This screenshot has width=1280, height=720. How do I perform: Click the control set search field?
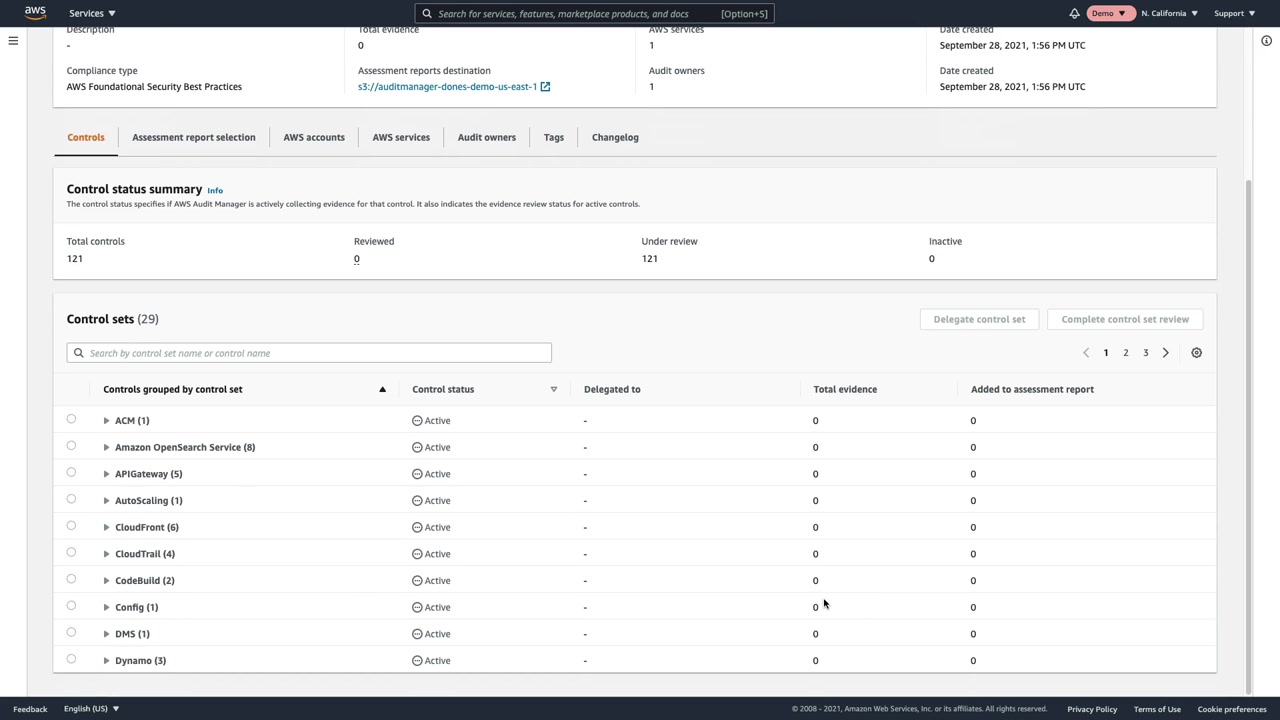click(x=310, y=353)
